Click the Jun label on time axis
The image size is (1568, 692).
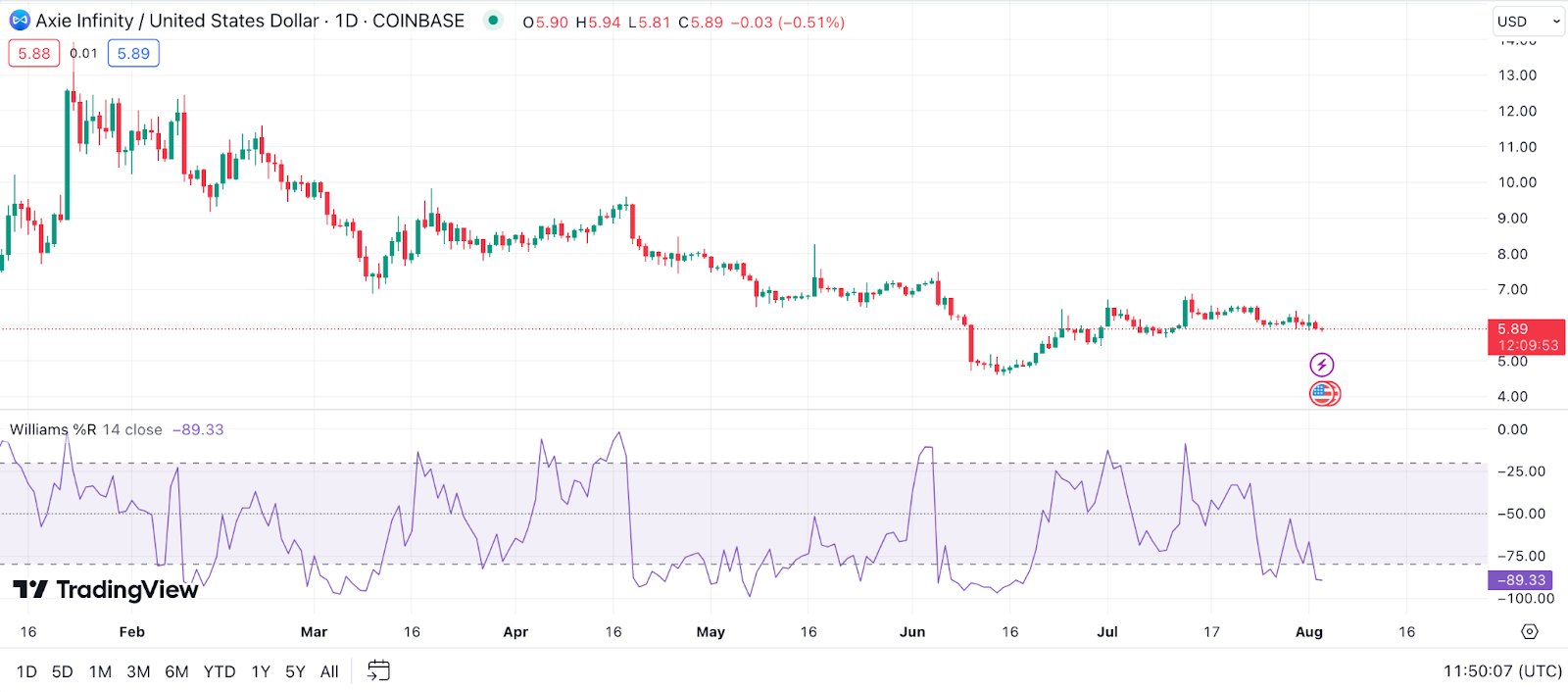tap(912, 632)
